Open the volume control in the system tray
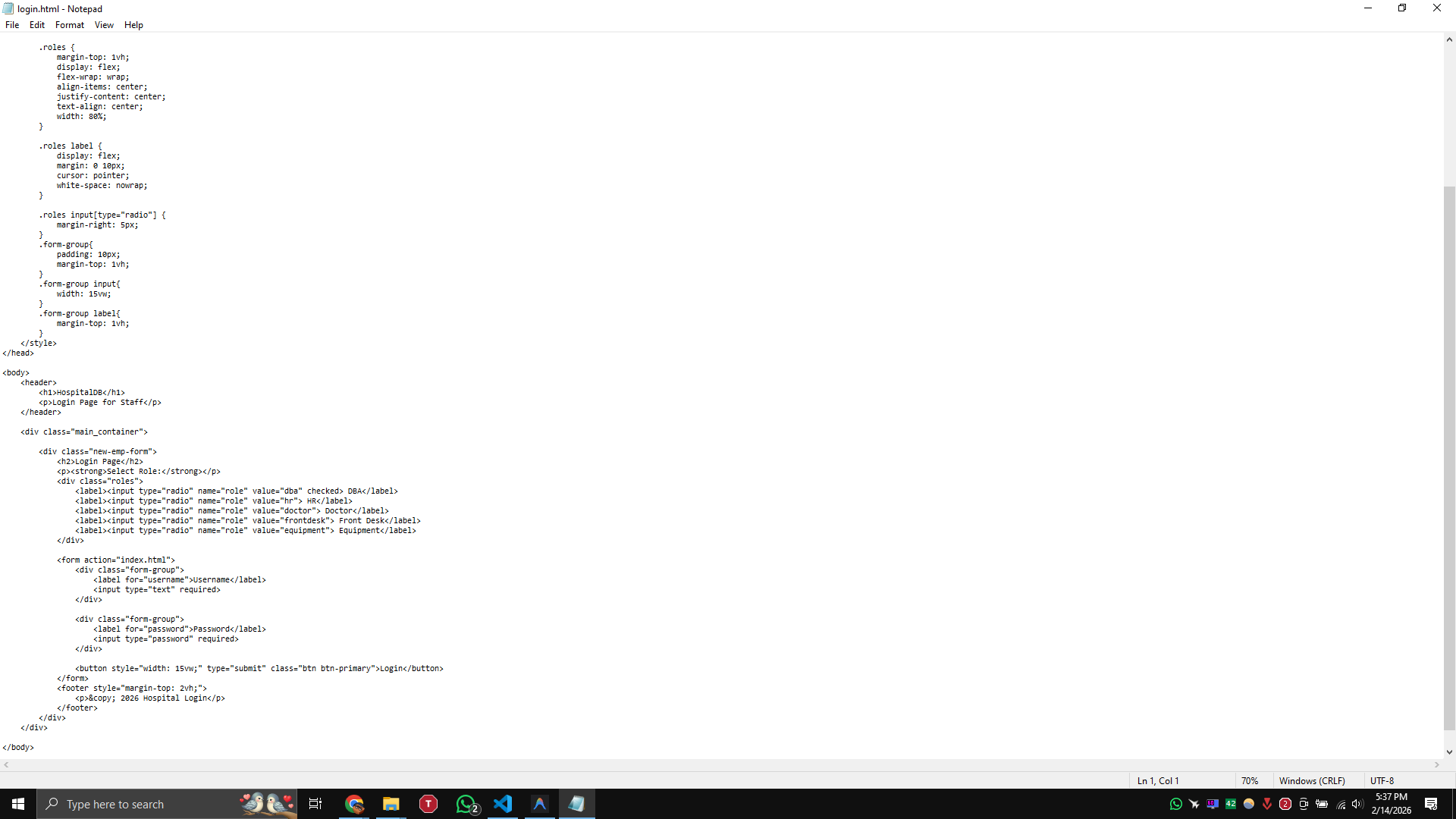The width and height of the screenshot is (1456, 819). point(1357,805)
